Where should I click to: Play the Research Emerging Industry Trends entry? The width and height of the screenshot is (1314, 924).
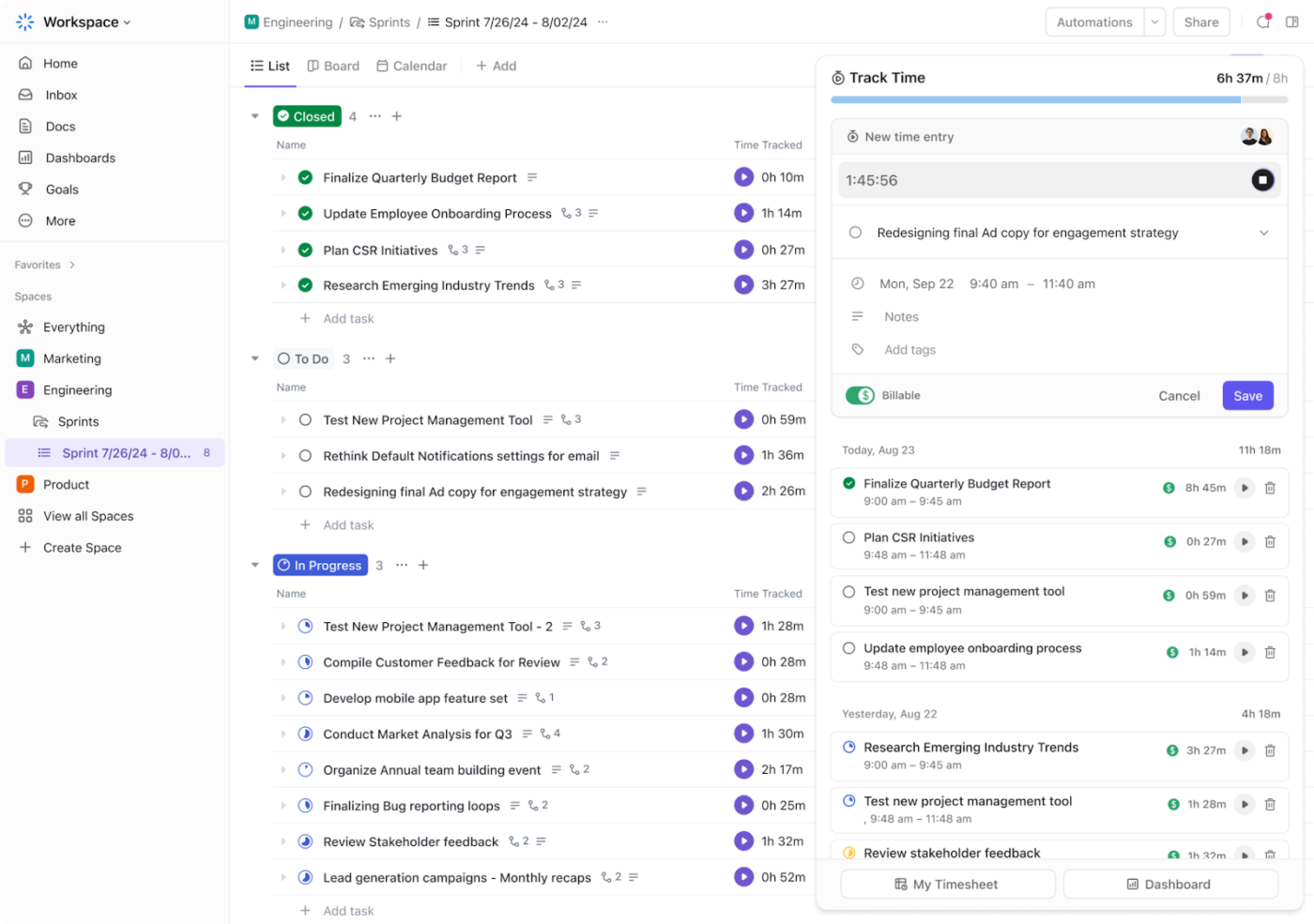(1245, 750)
